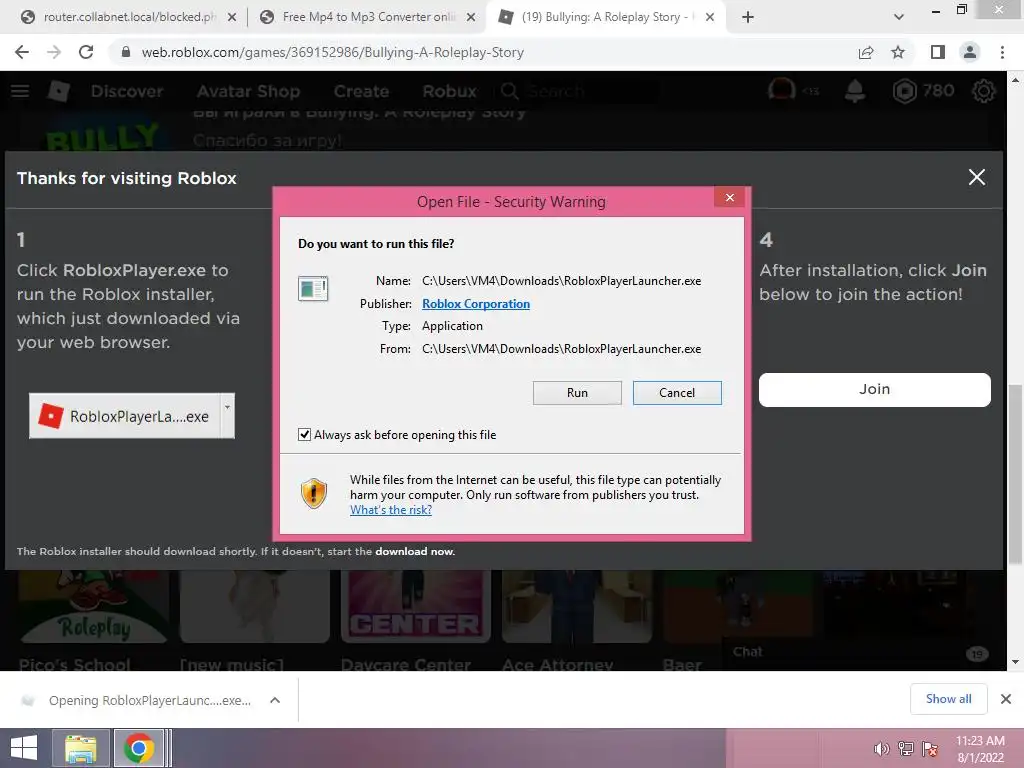
Task: Click the download now link in overlay
Action: (415, 551)
